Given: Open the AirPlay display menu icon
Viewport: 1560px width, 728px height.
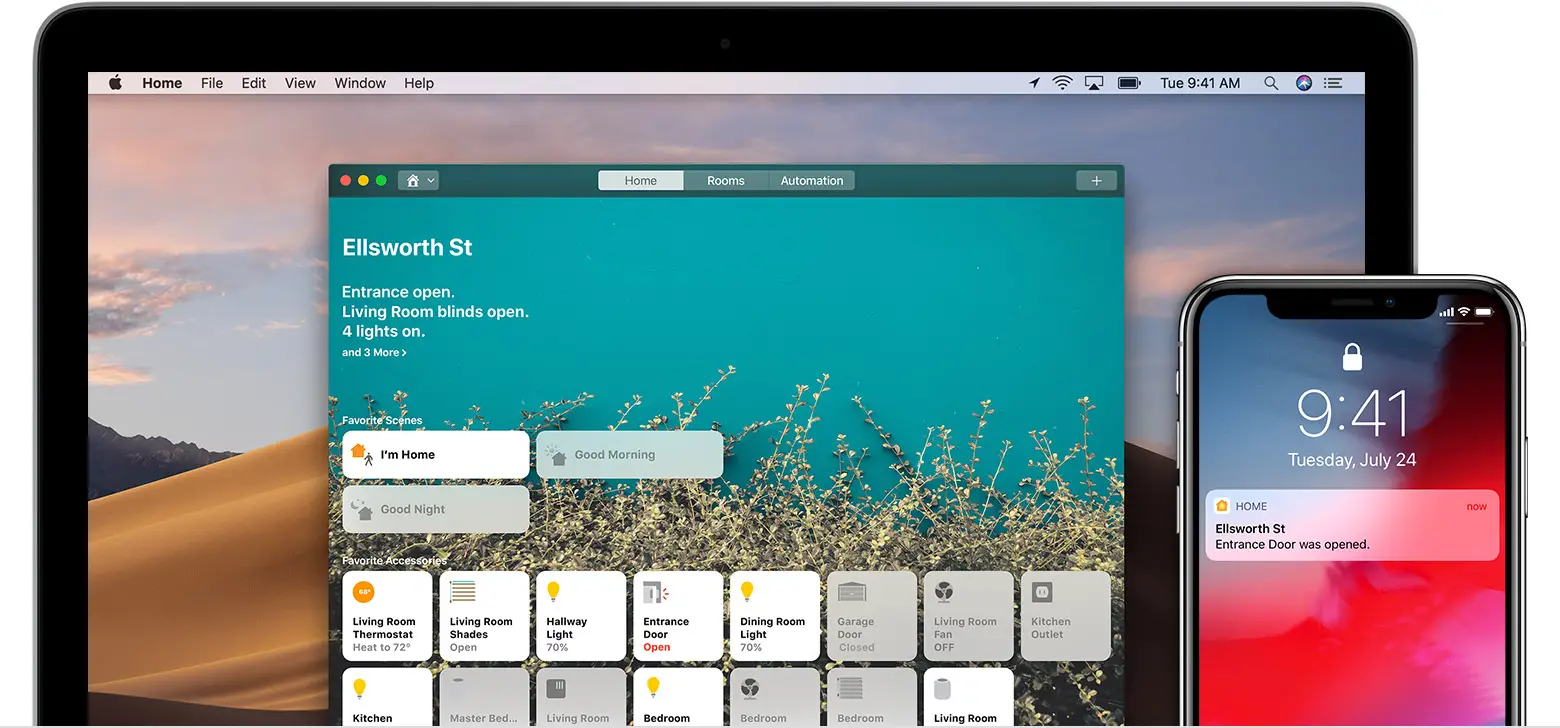Looking at the screenshot, I should coord(1094,83).
